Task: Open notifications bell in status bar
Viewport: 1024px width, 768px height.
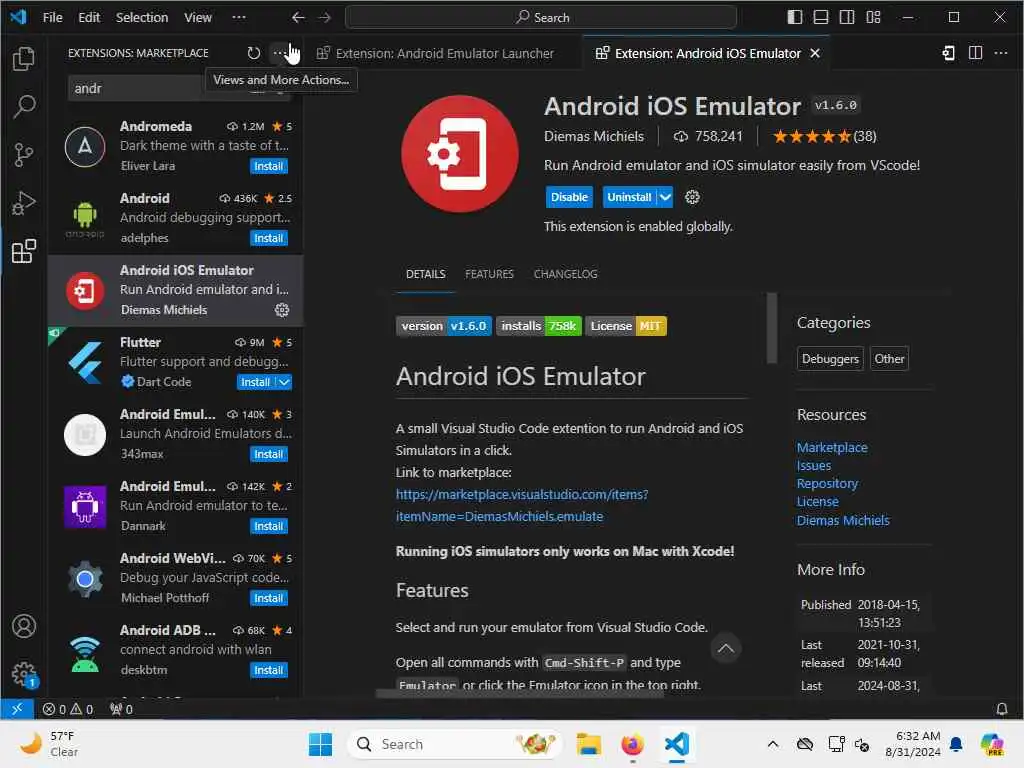Action: pyautogui.click(x=1001, y=709)
